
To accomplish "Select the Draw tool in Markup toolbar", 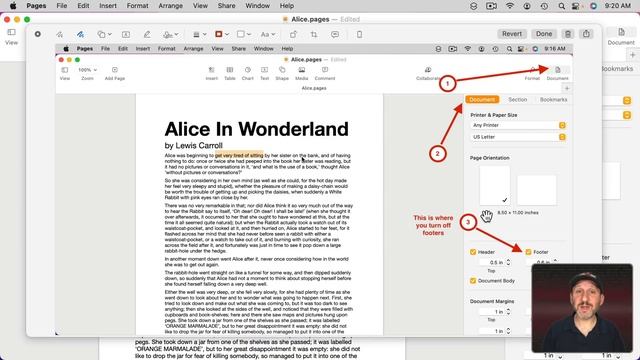I will (x=80, y=34).
